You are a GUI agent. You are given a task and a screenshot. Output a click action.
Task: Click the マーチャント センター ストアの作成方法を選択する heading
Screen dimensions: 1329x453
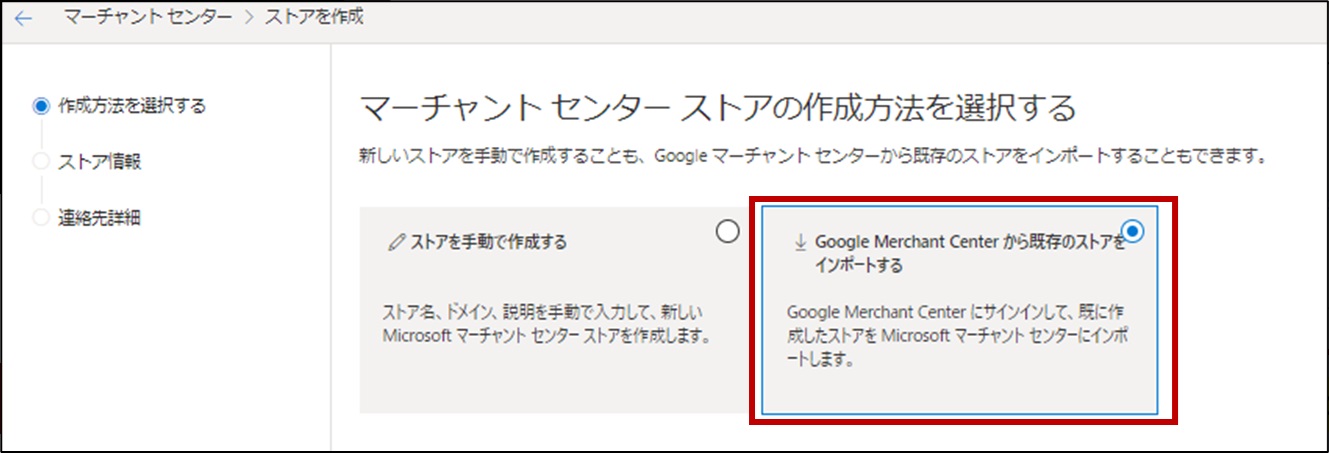point(717,107)
